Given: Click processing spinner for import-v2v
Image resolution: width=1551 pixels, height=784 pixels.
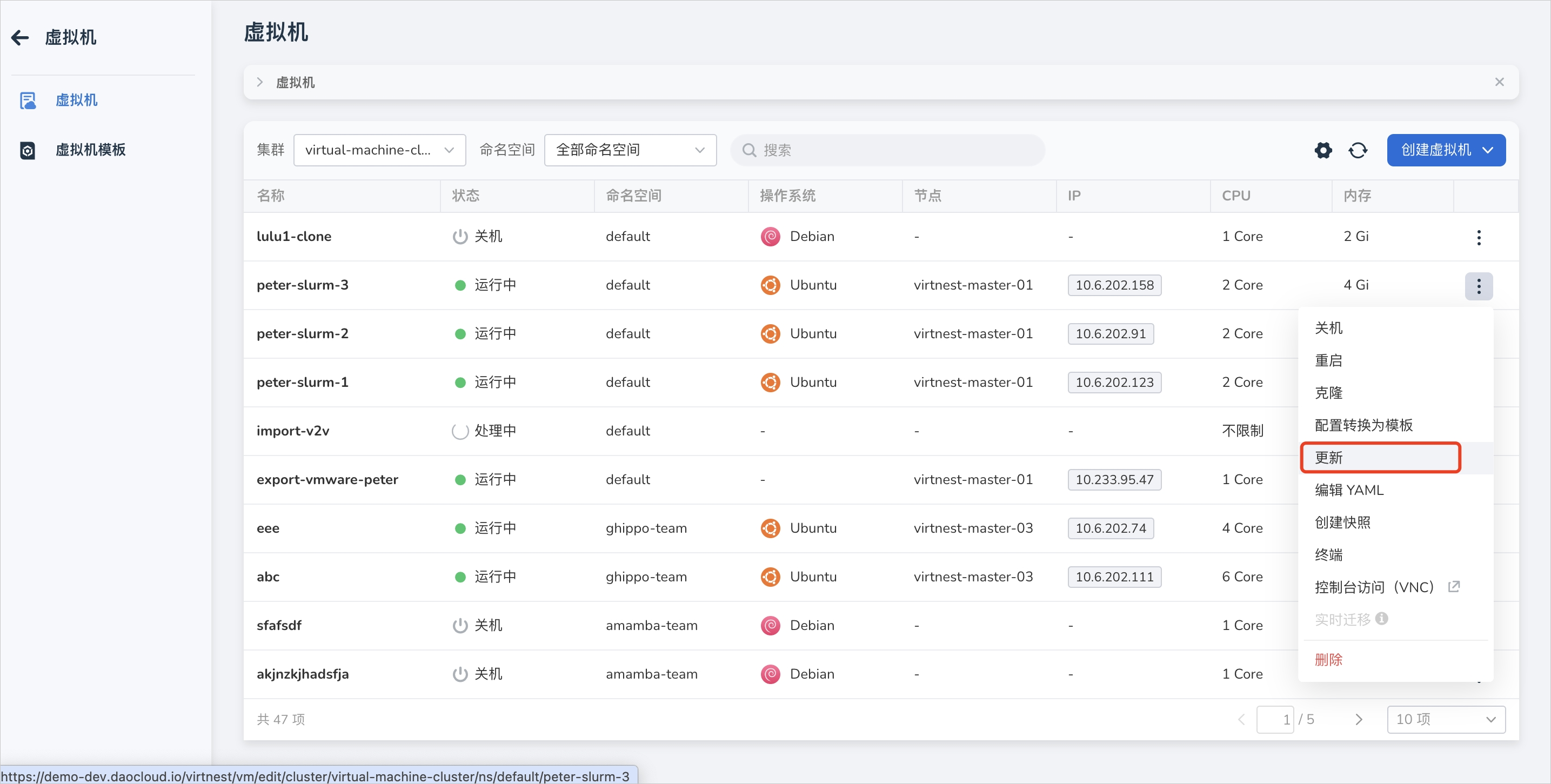Looking at the screenshot, I should coord(460,431).
